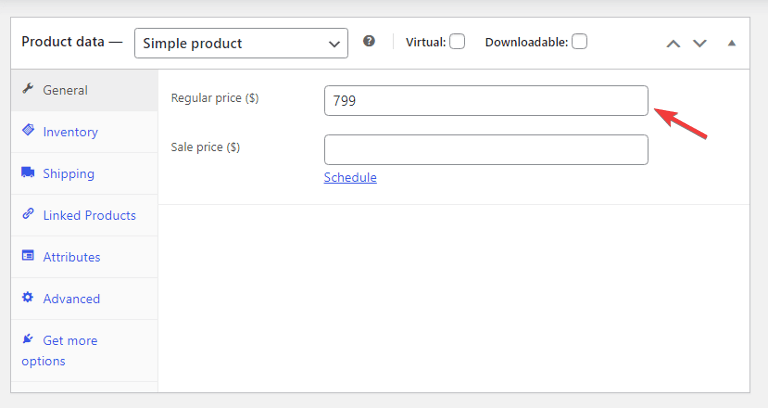The image size is (768, 408).
Task: Click the Advanced gear icon
Action: click(x=28, y=297)
